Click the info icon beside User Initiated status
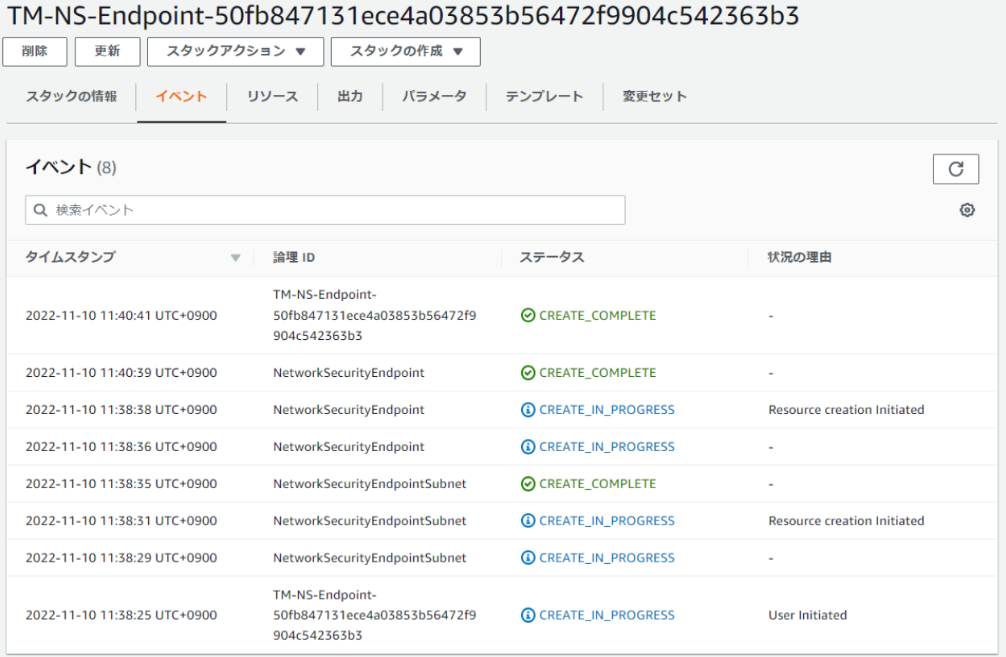The width and height of the screenshot is (1006, 657). coord(528,615)
